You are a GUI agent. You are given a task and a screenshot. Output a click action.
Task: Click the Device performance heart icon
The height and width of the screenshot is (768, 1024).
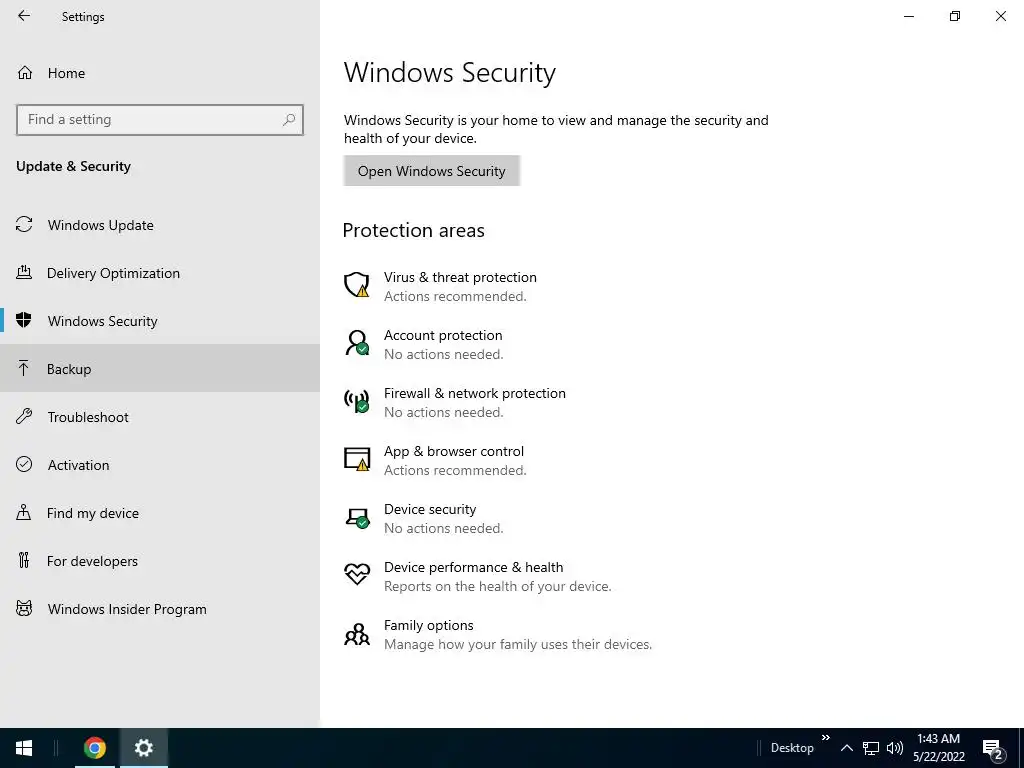click(357, 574)
